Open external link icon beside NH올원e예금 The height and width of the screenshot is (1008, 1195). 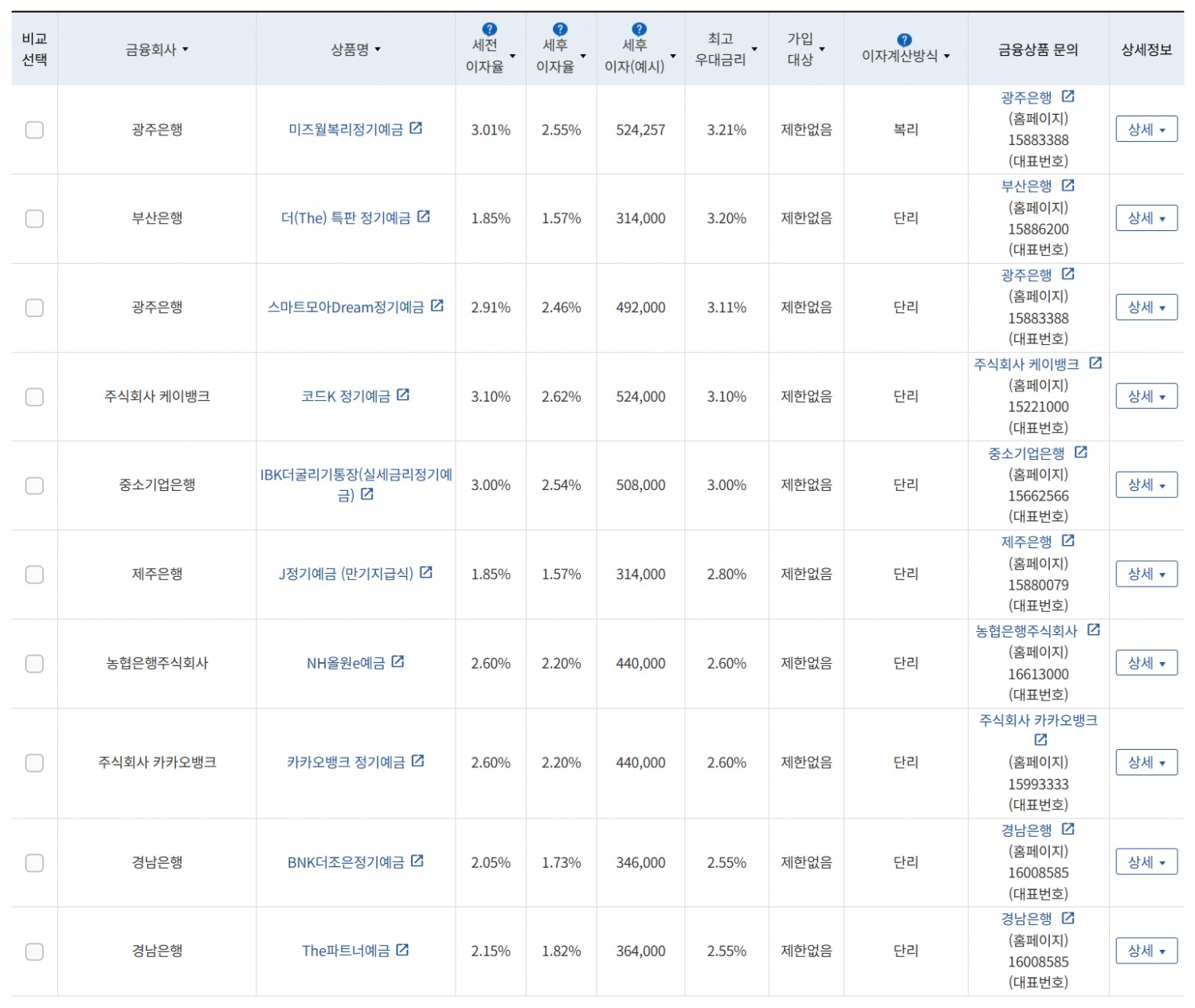pos(398,662)
